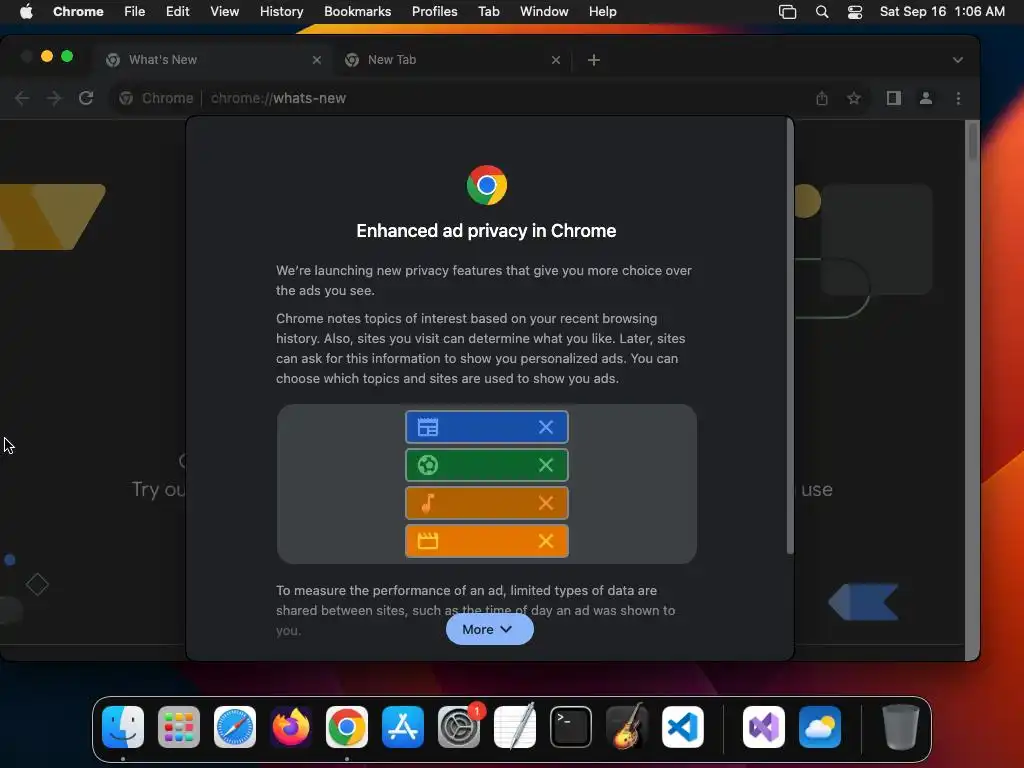Reload the current page
1024x768 pixels.
(x=86, y=98)
